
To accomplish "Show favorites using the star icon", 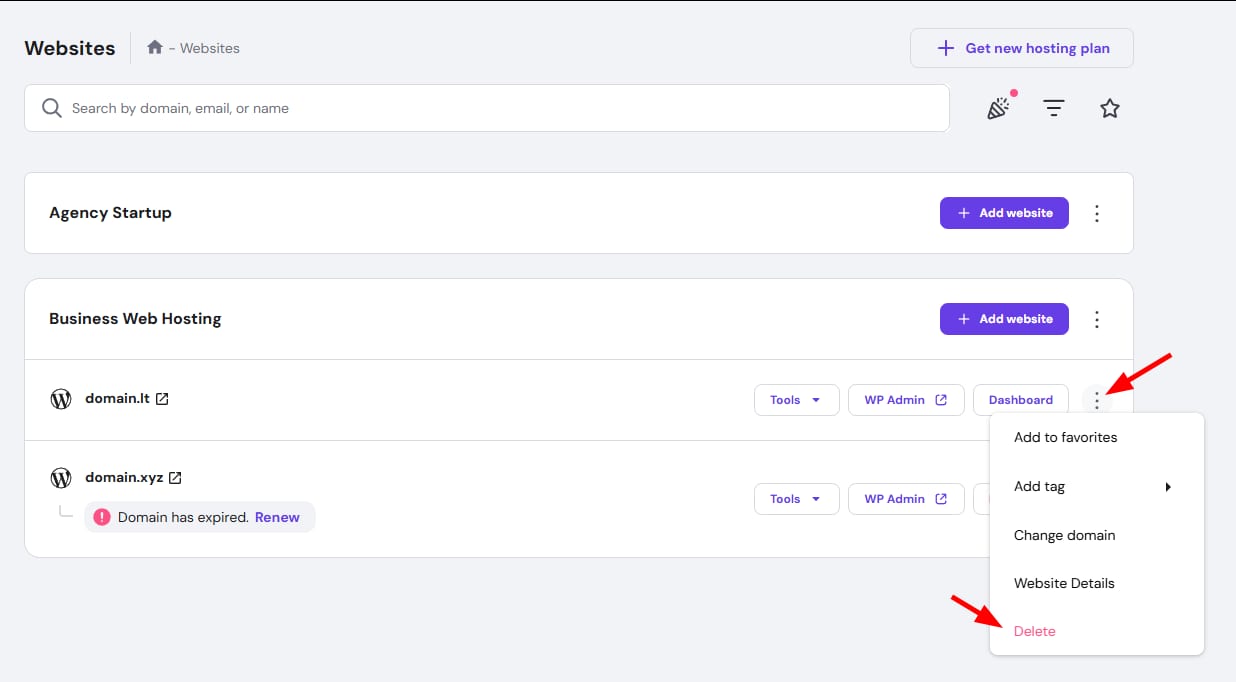I will click(x=1109, y=108).
